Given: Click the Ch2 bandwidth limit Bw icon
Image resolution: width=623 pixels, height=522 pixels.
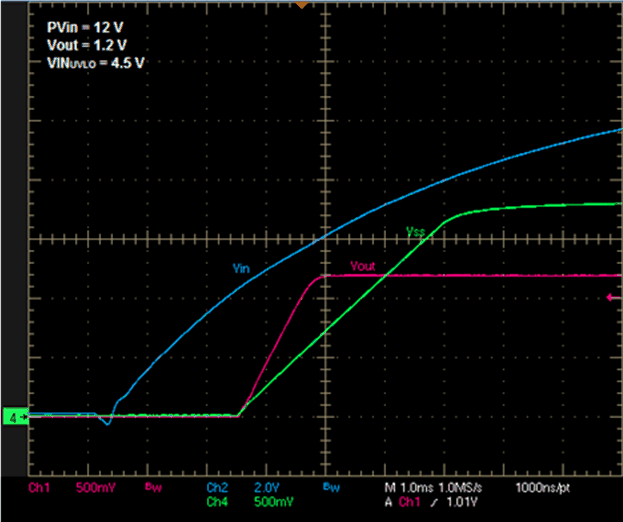Looking at the screenshot, I should pos(327,488).
